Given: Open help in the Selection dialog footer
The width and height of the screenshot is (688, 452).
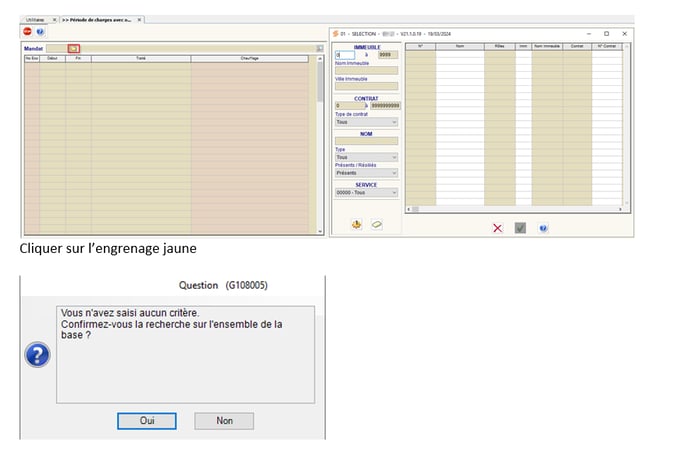Looking at the screenshot, I should pyautogui.click(x=543, y=228).
